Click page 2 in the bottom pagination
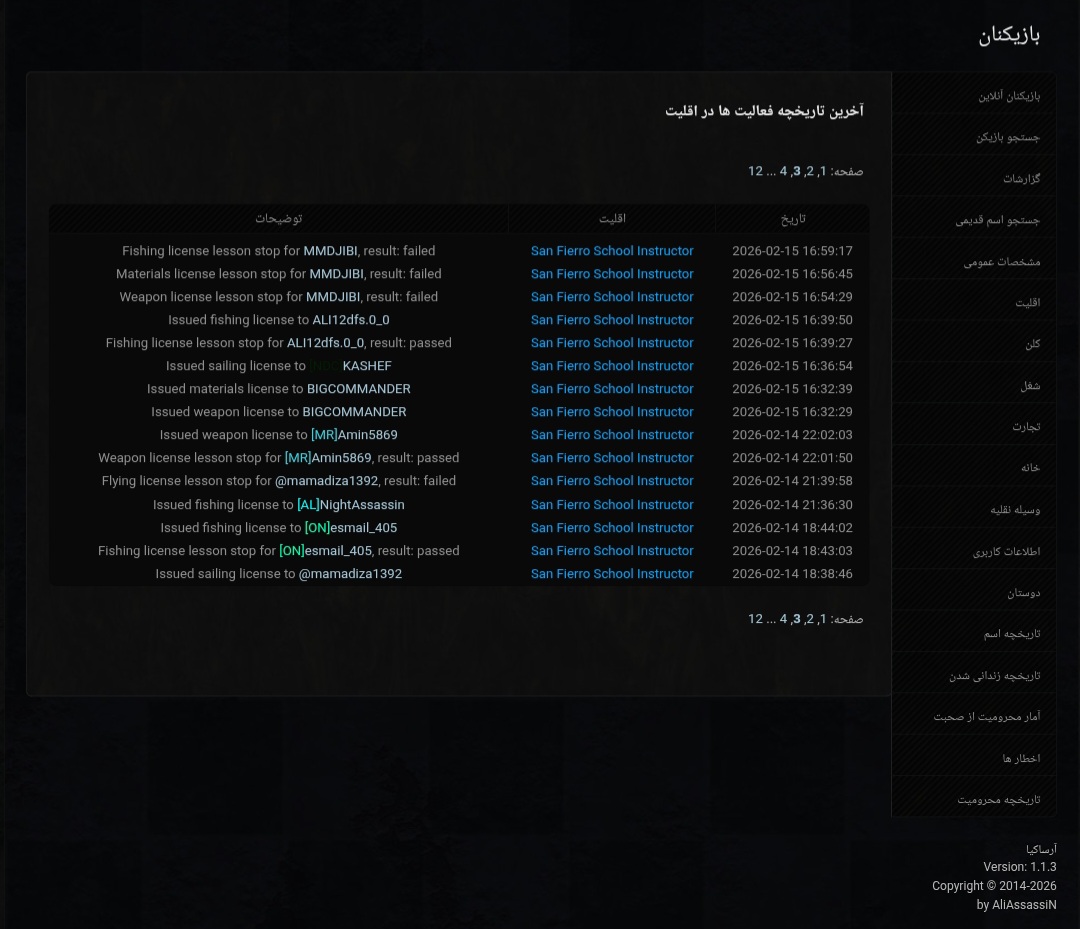 (809, 619)
